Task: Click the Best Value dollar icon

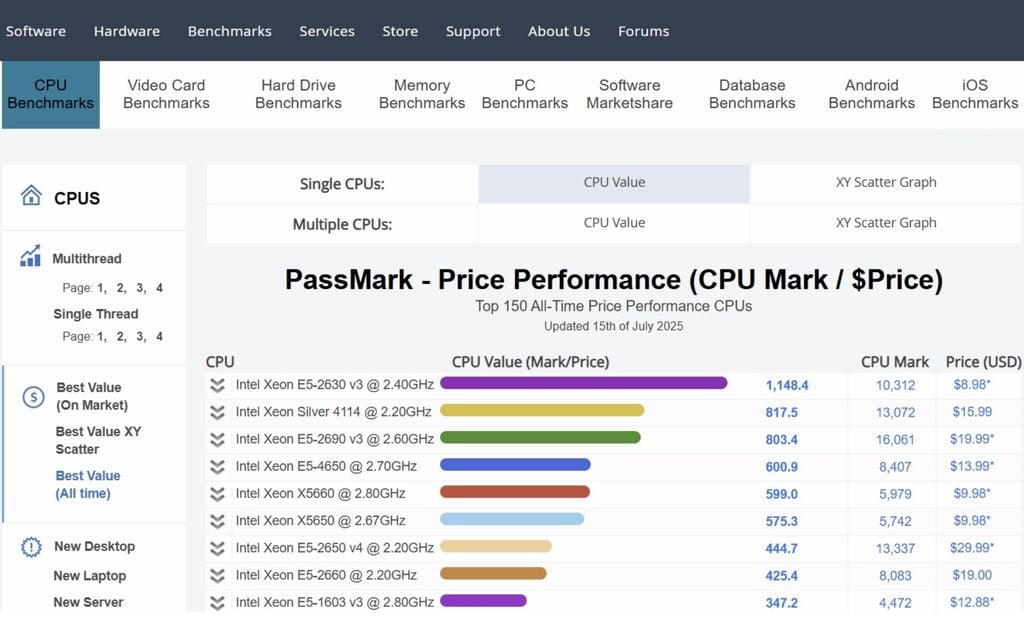Action: (x=33, y=396)
